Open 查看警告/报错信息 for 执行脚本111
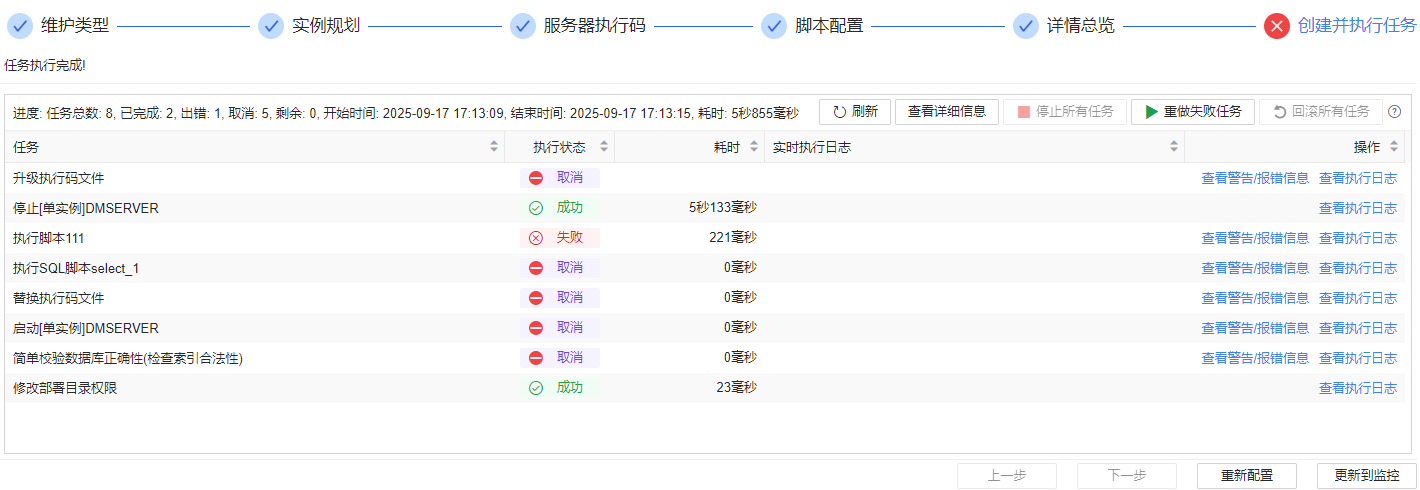 1255,238
